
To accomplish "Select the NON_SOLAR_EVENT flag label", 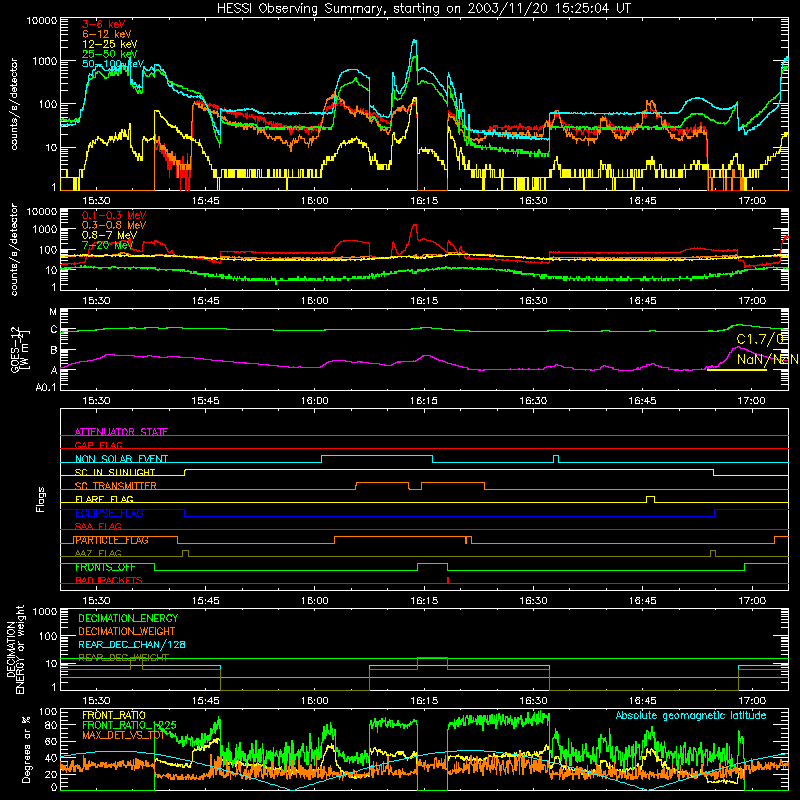I will [121, 459].
